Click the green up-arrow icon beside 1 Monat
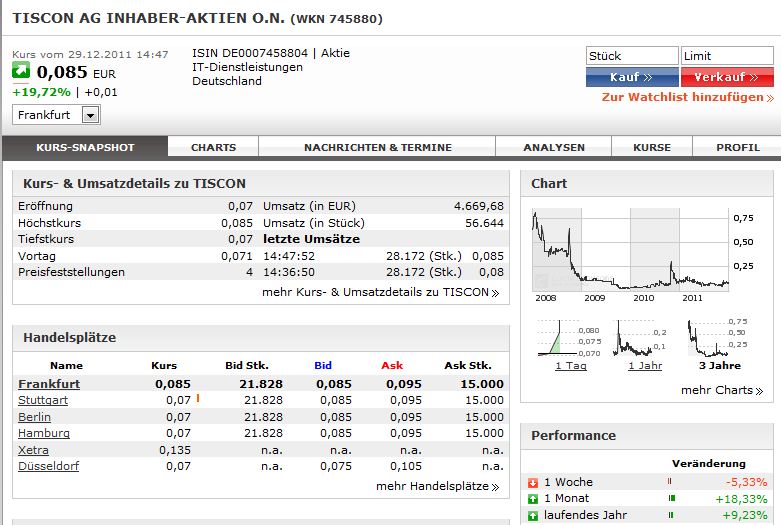This screenshot has height=525, width=781. 532,499
